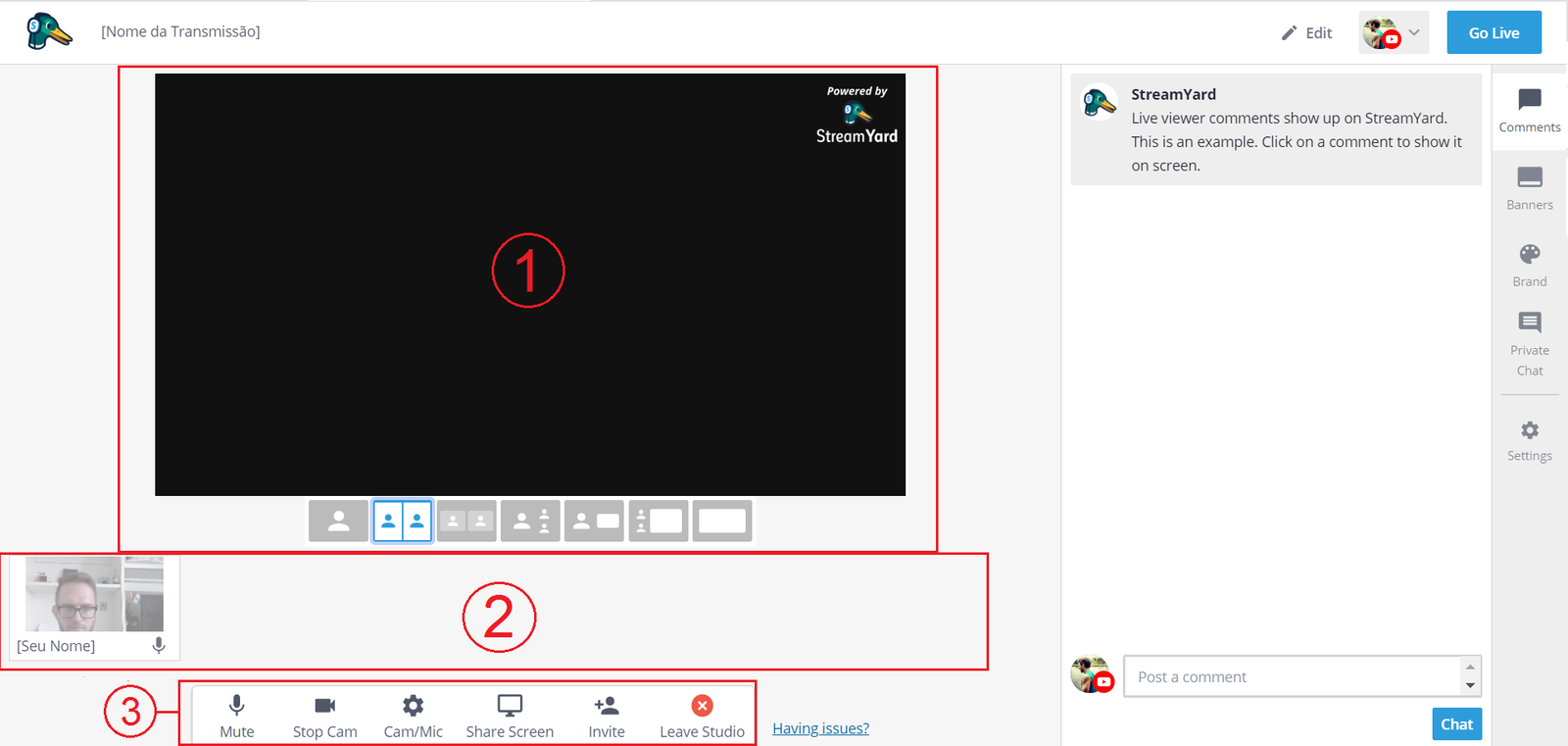This screenshot has height=746, width=1568.
Task: Click the down arrow of comment box scrollbar
Action: coord(1470,686)
